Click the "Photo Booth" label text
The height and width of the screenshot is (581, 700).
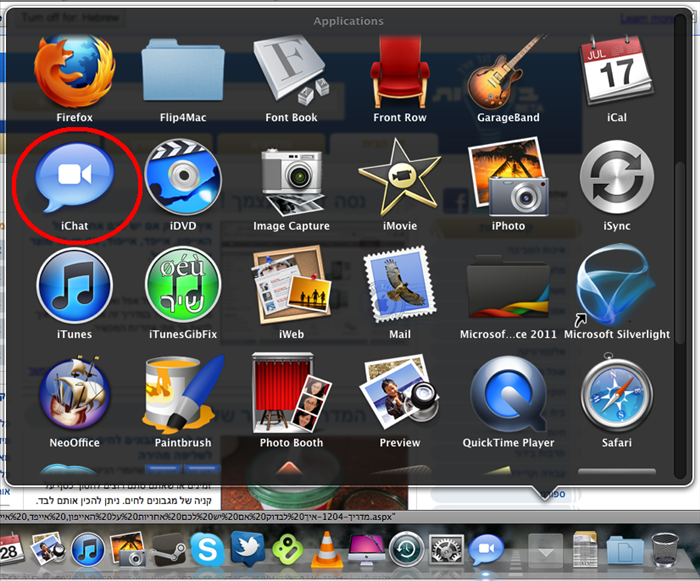(x=292, y=443)
